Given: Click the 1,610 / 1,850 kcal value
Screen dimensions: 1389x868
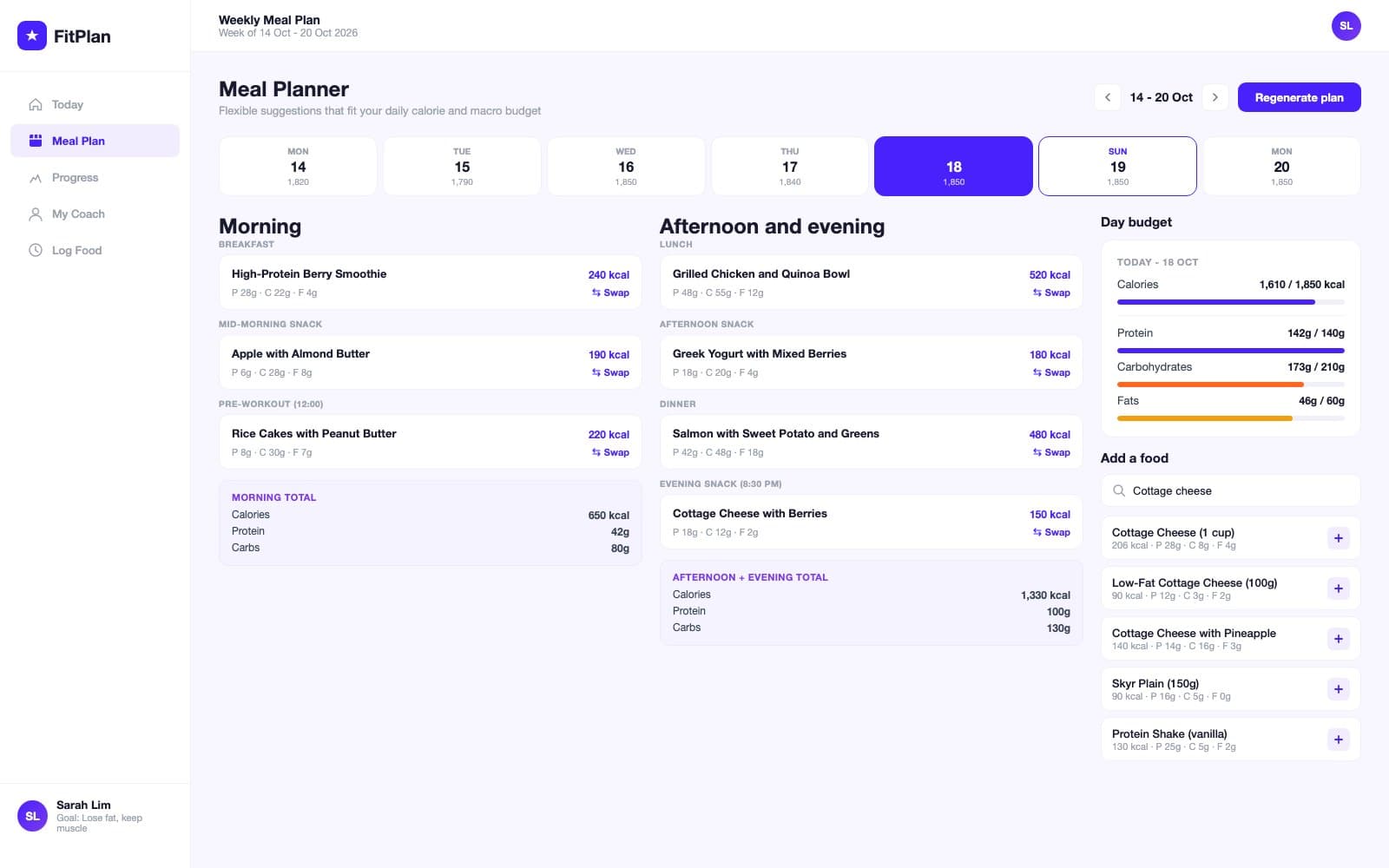Looking at the screenshot, I should (1301, 285).
